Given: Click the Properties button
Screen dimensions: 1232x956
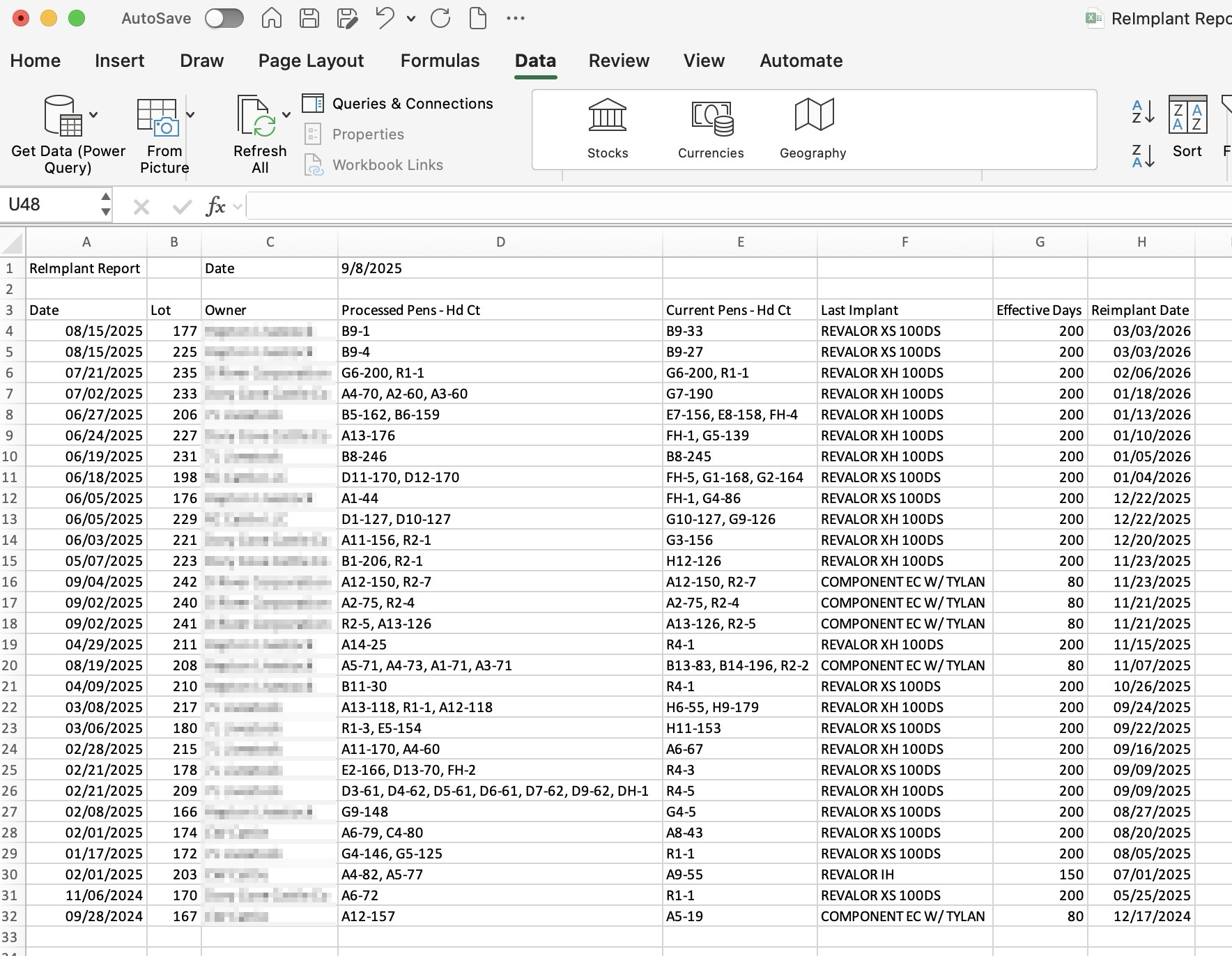Looking at the screenshot, I should [355, 134].
